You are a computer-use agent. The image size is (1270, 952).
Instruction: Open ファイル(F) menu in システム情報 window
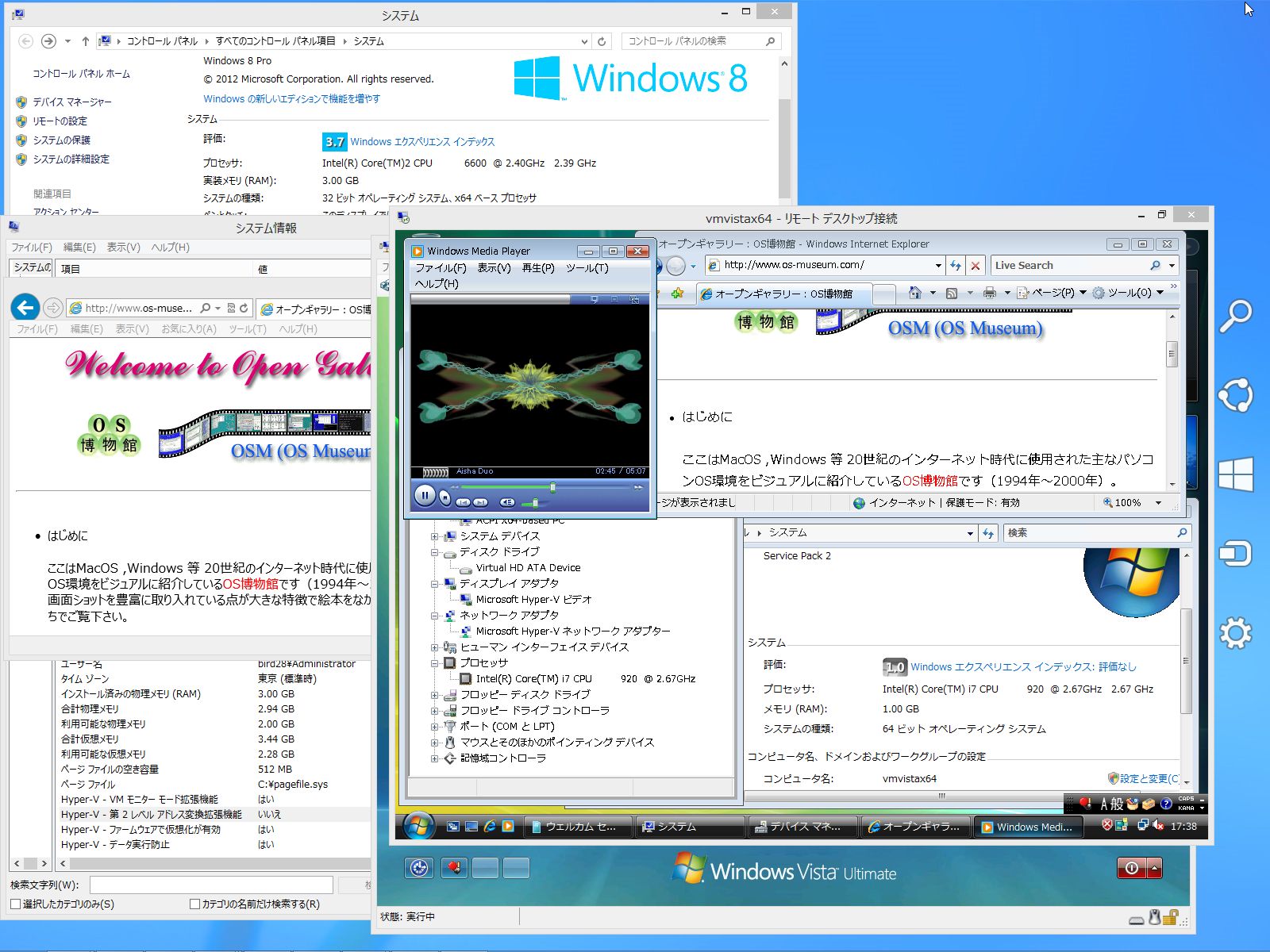(x=32, y=248)
